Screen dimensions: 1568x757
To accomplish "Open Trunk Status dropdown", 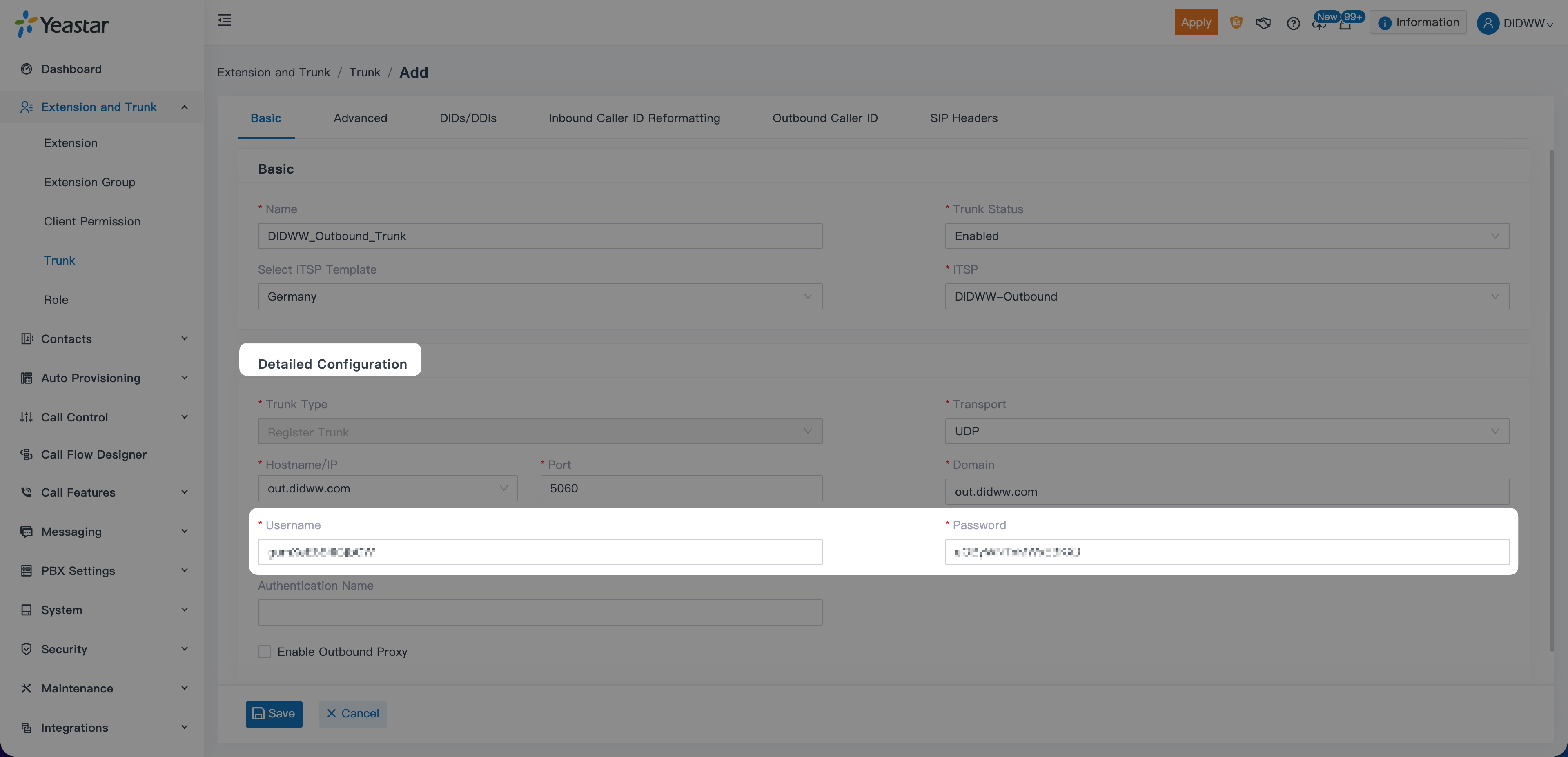I will [1227, 236].
